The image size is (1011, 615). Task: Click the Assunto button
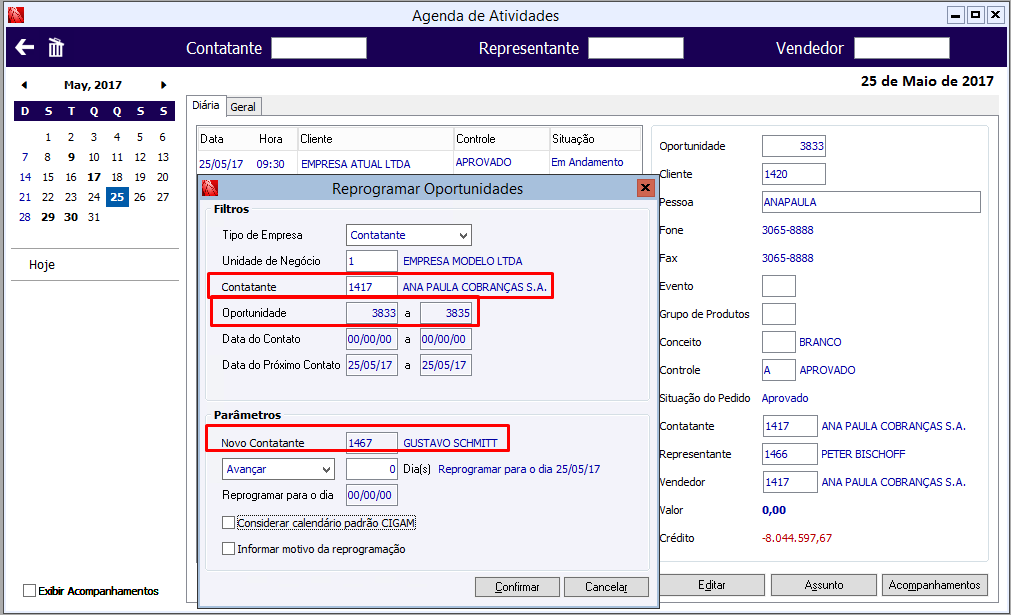[824, 585]
